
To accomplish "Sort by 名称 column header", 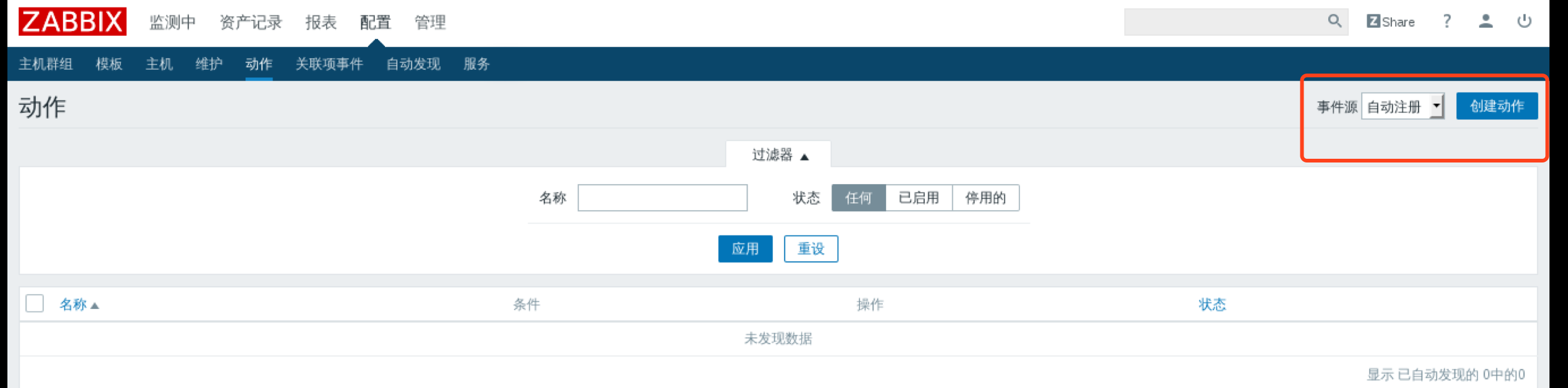I will 74,305.
